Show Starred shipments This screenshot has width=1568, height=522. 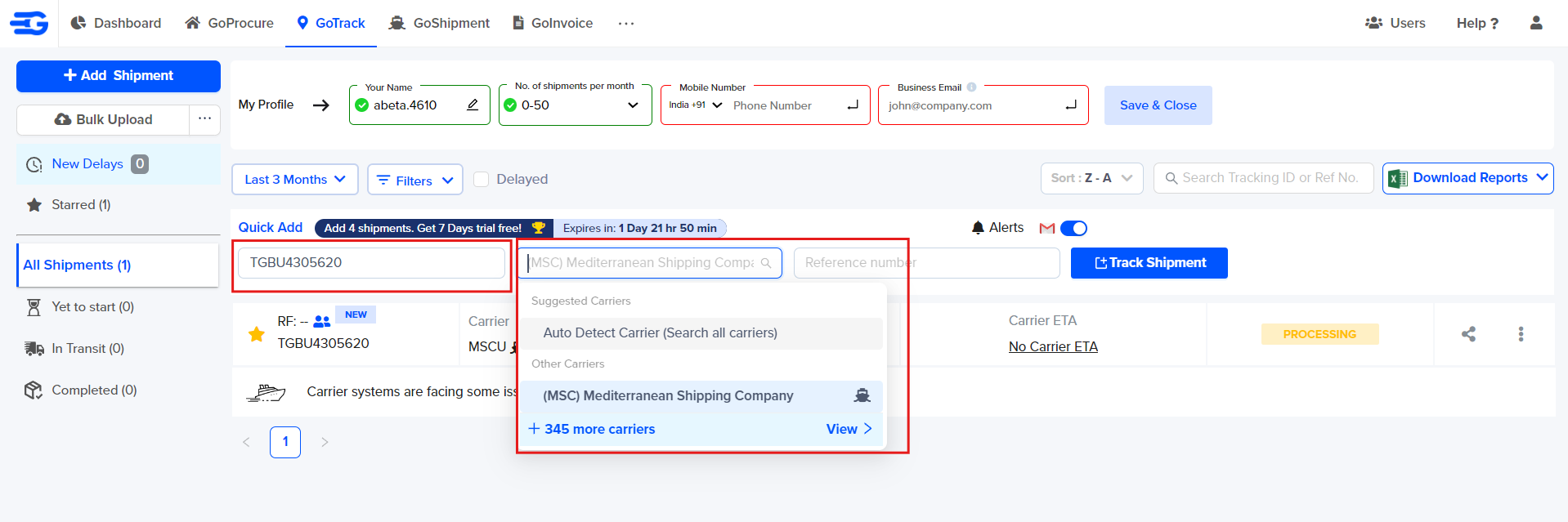point(81,204)
